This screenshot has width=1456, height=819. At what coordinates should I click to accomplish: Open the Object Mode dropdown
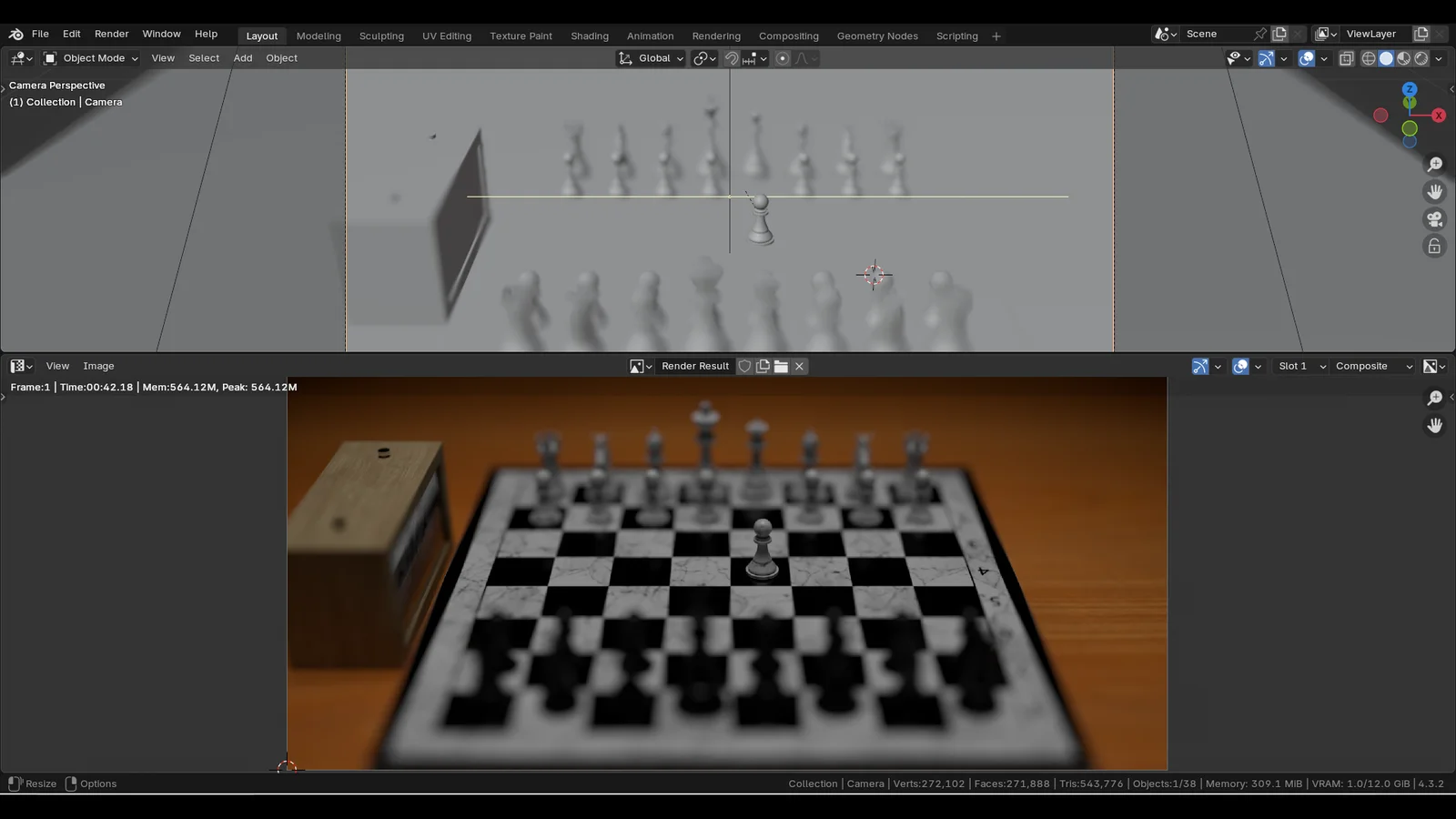[91, 58]
